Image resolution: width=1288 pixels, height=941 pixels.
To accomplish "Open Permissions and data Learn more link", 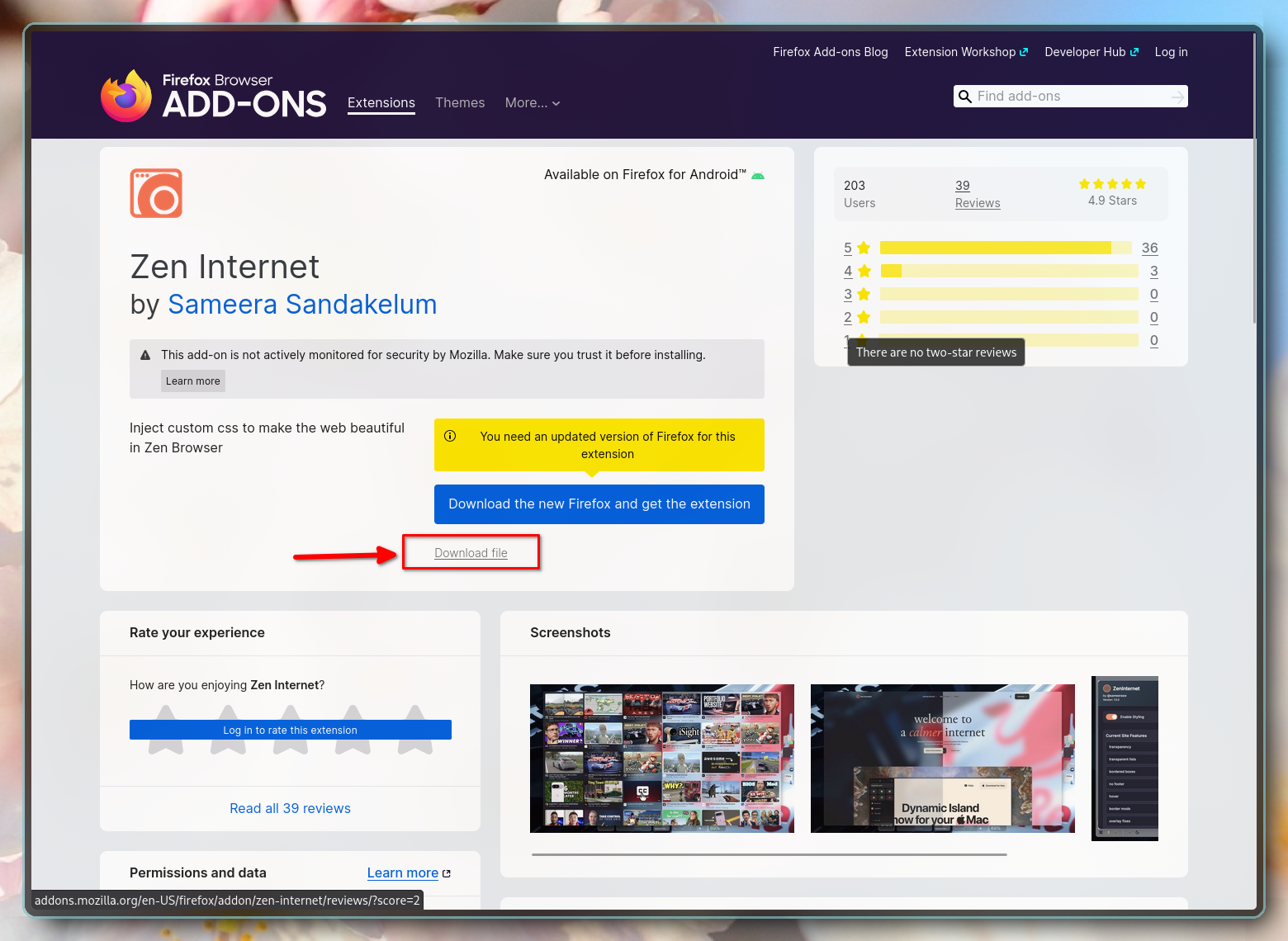I will (409, 873).
